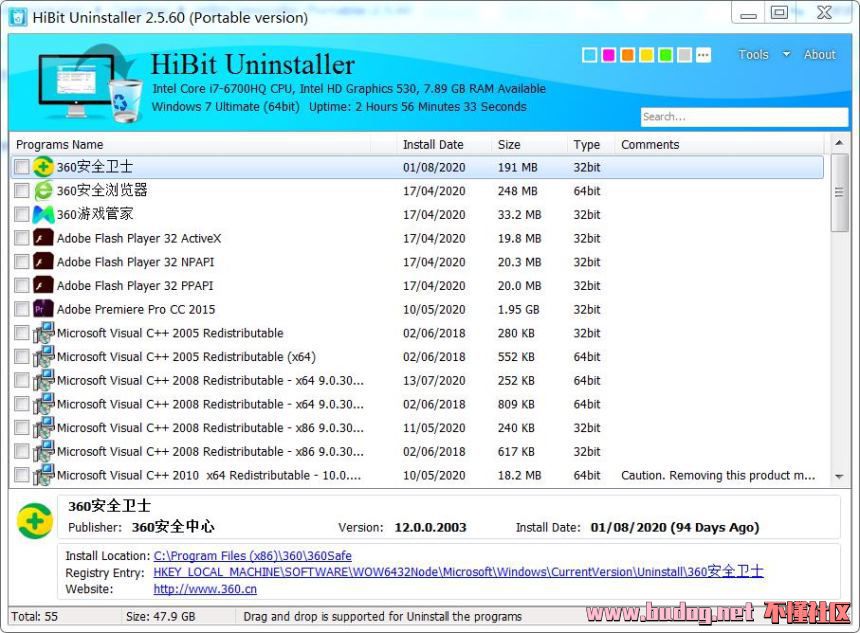Select checkbox for Adobe Premiere Pro CC 2015
860x633 pixels.
[21, 309]
